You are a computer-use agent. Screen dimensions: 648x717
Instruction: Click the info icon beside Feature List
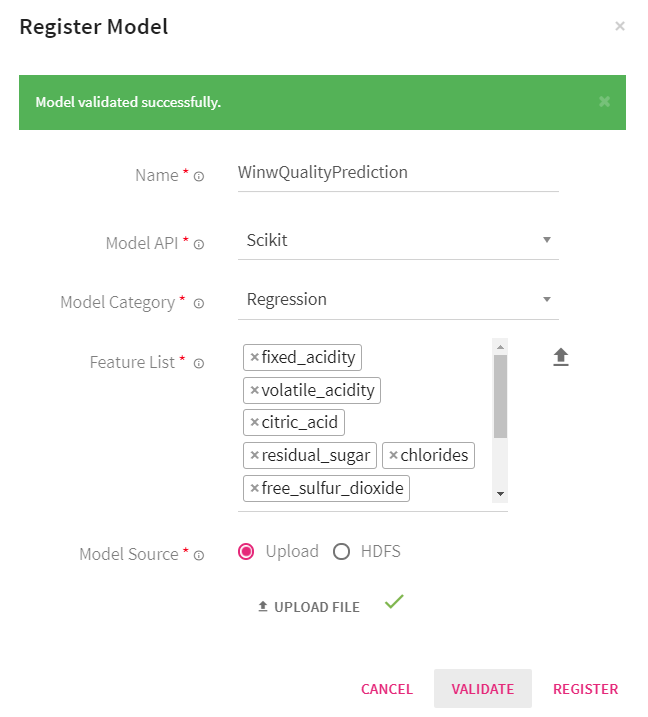[x=199, y=363]
